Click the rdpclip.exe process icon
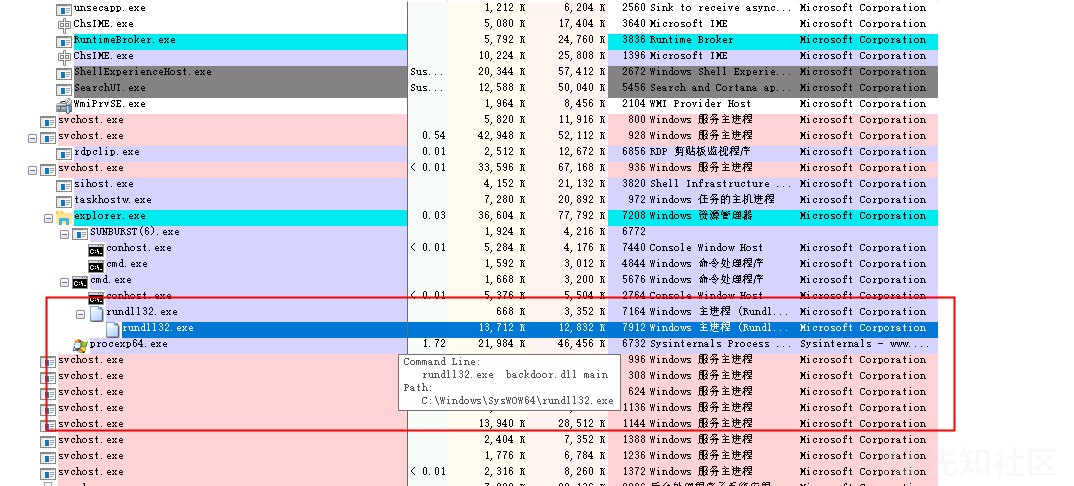The width and height of the screenshot is (1074, 486). click(x=64, y=153)
